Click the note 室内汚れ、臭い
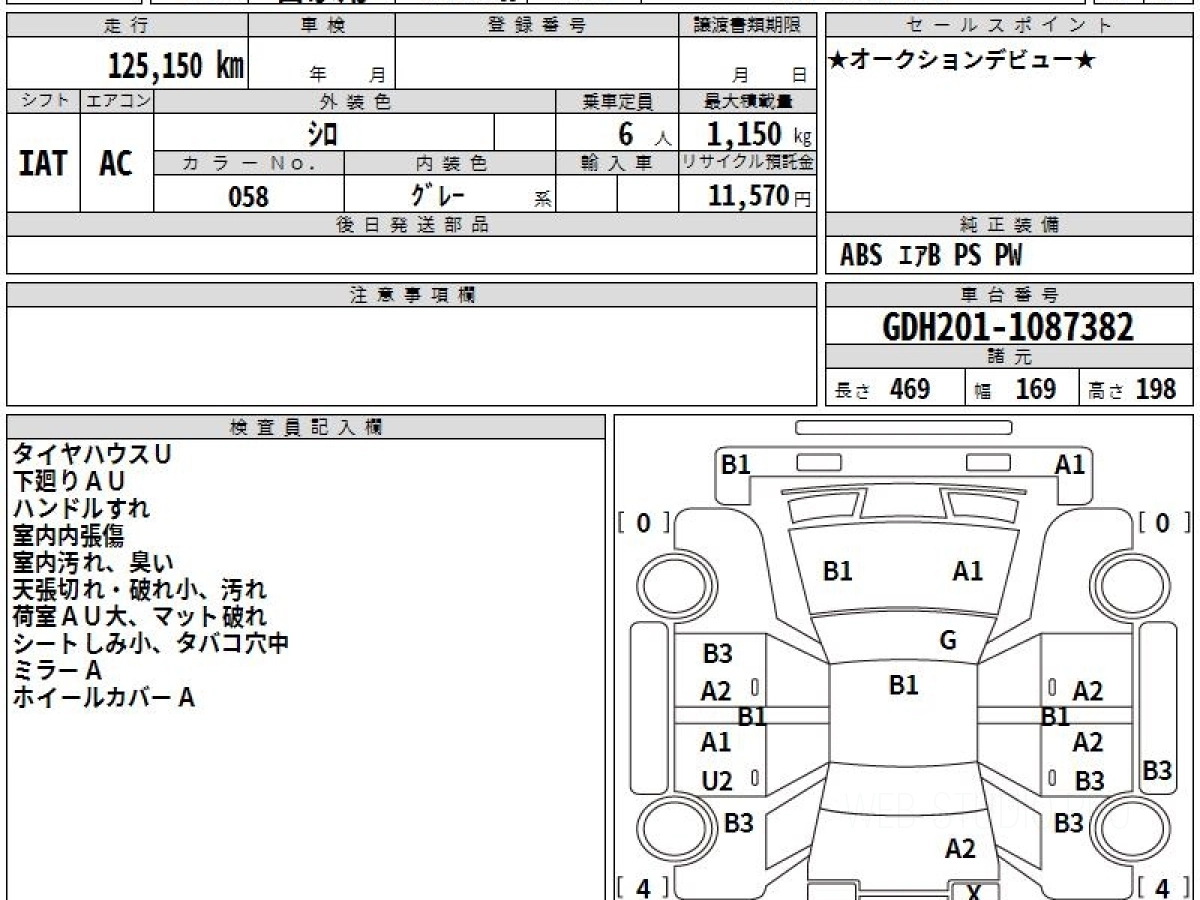 [x=93, y=562]
